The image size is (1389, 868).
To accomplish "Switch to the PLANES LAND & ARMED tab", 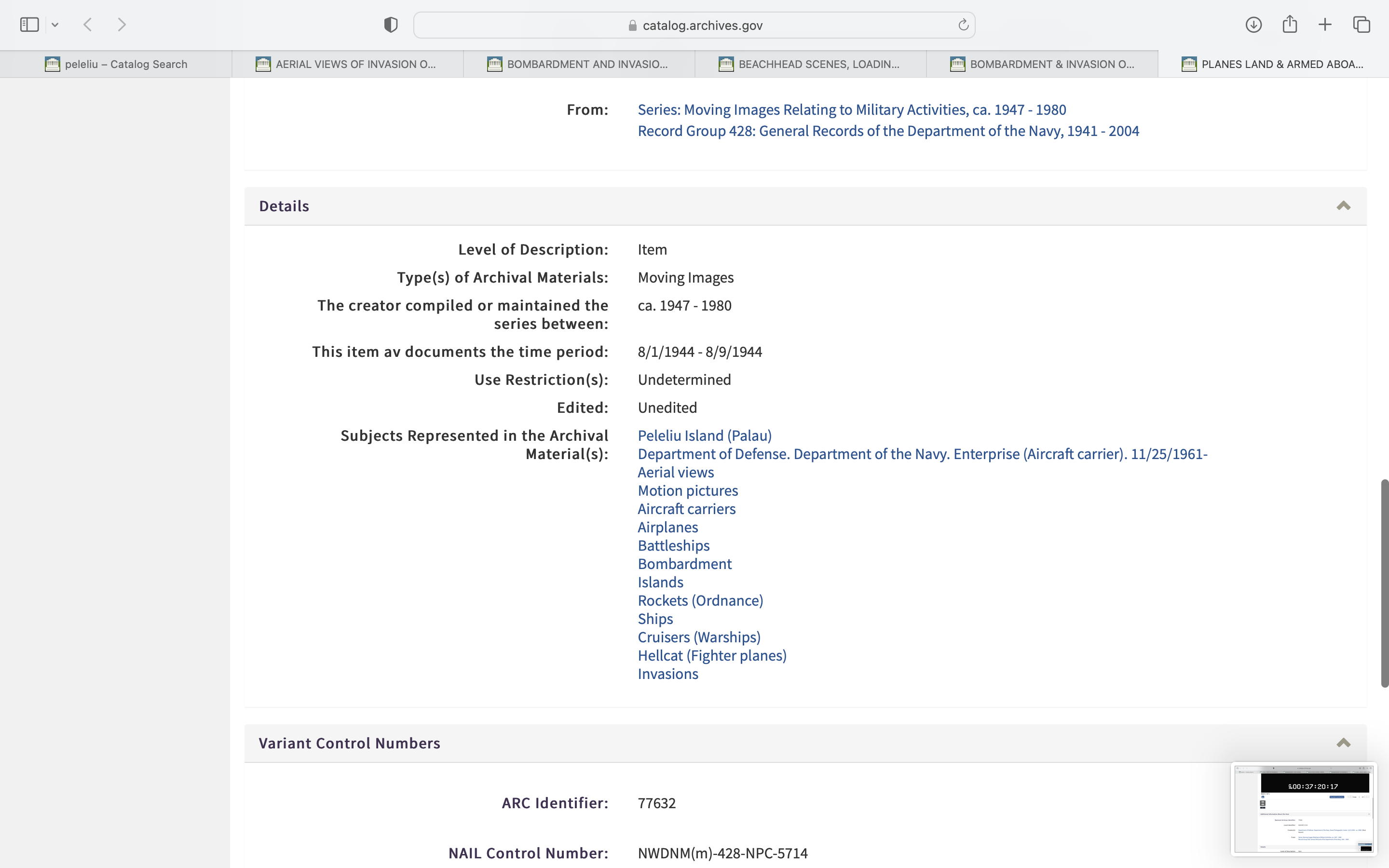I will (1273, 64).
